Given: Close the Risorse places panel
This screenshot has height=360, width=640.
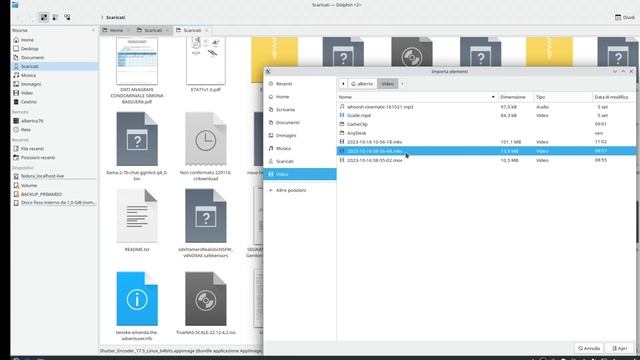Looking at the screenshot, I should (x=93, y=30).
